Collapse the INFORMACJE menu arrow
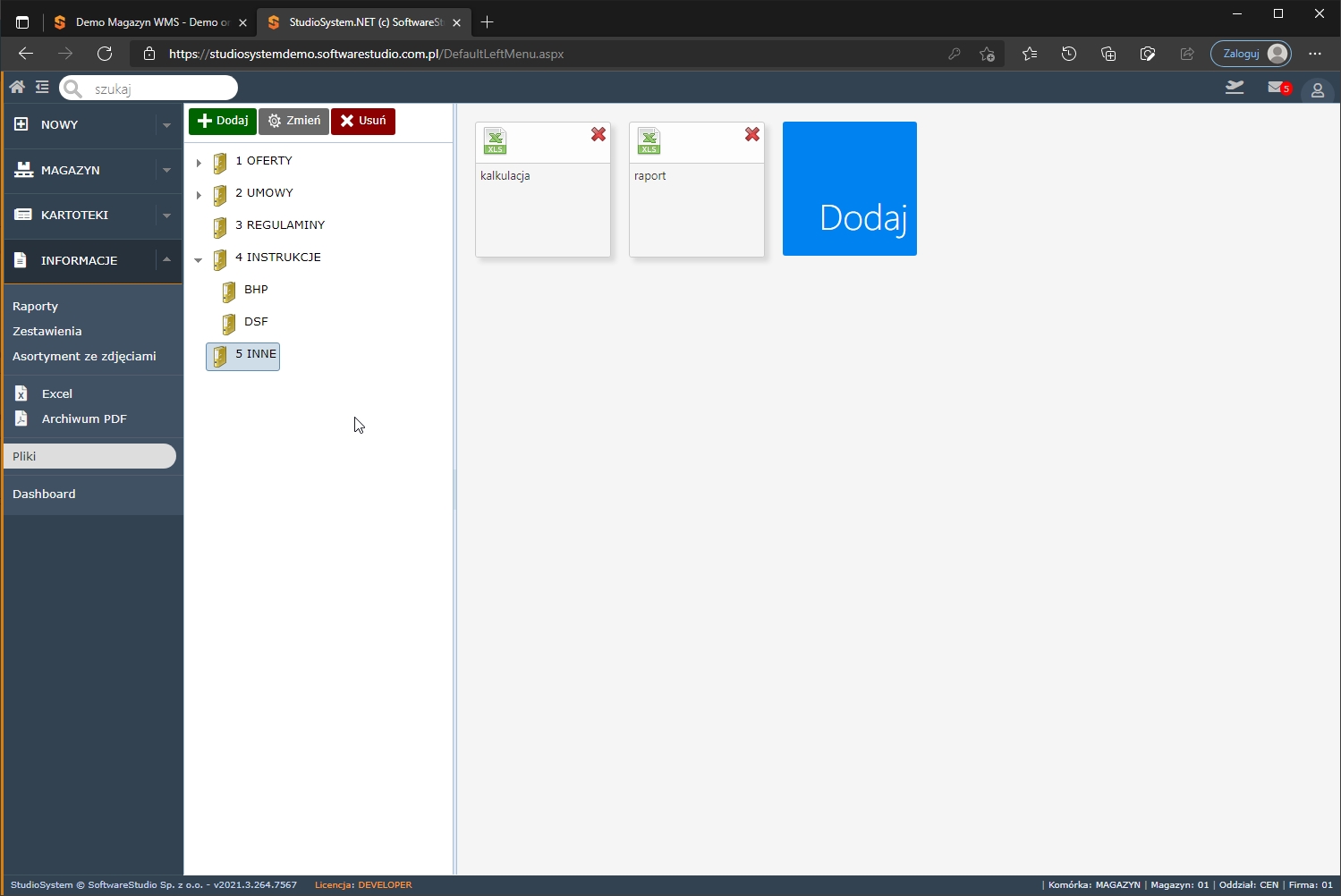 click(x=166, y=259)
